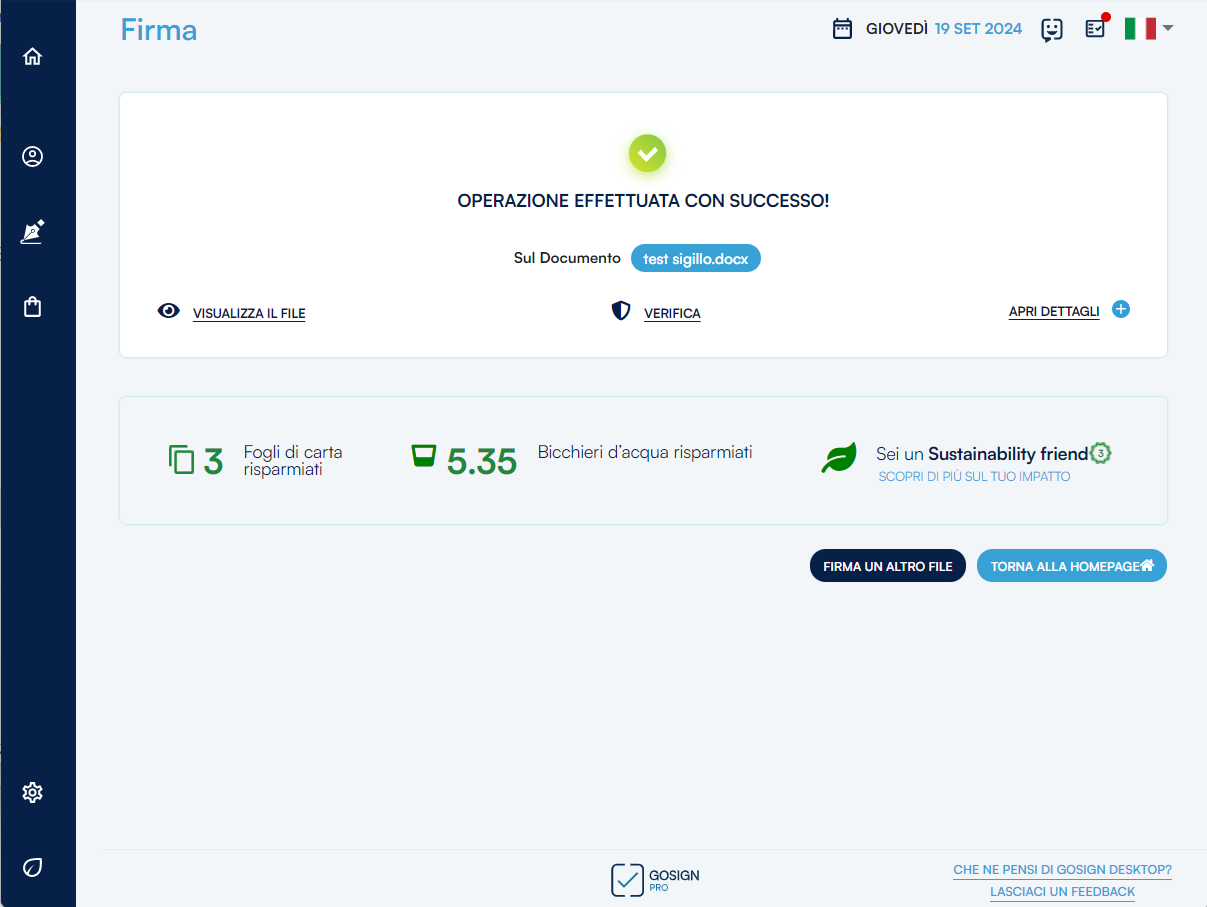Open the Italian flag language dropdown
Viewport: 1207px width, 907px height.
1148,29
